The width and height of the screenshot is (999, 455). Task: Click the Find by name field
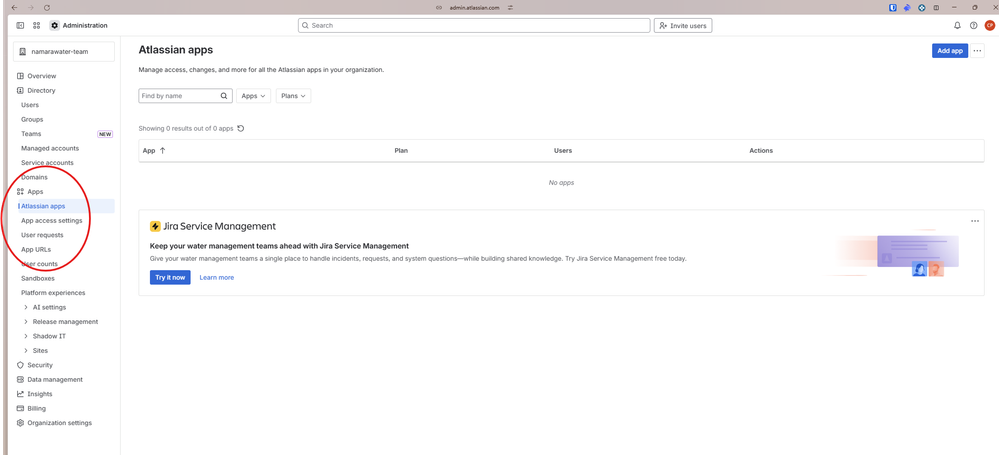click(185, 96)
